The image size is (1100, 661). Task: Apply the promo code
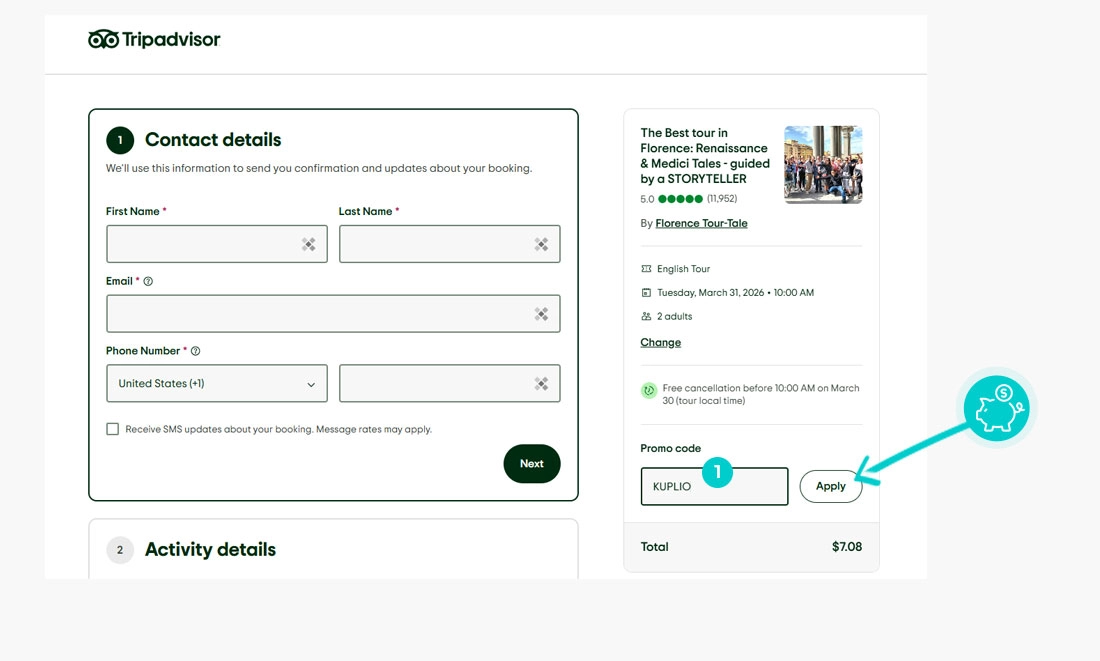(x=831, y=486)
